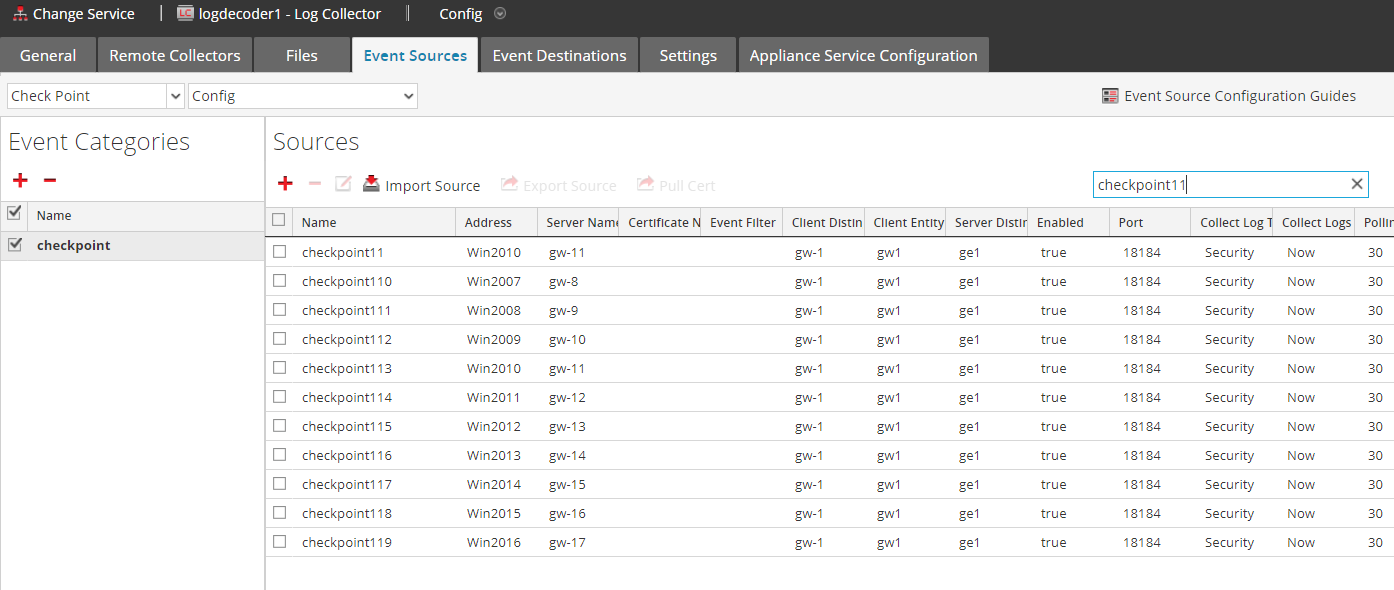Clear the search filter with X icon
The image size is (1394, 590).
coord(1357,184)
